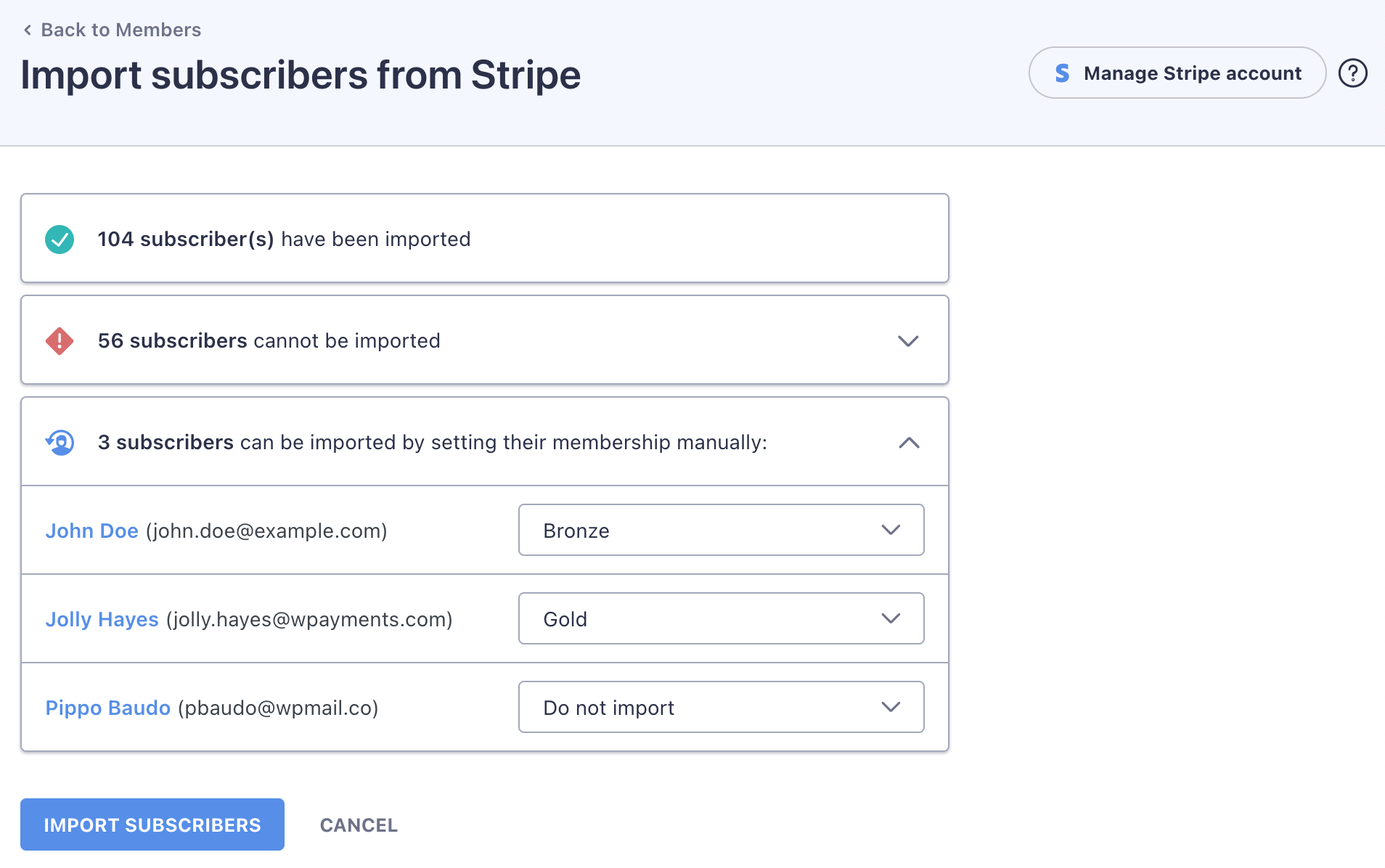Click the help question mark icon
Viewport: 1385px width, 868px height.
click(1352, 73)
